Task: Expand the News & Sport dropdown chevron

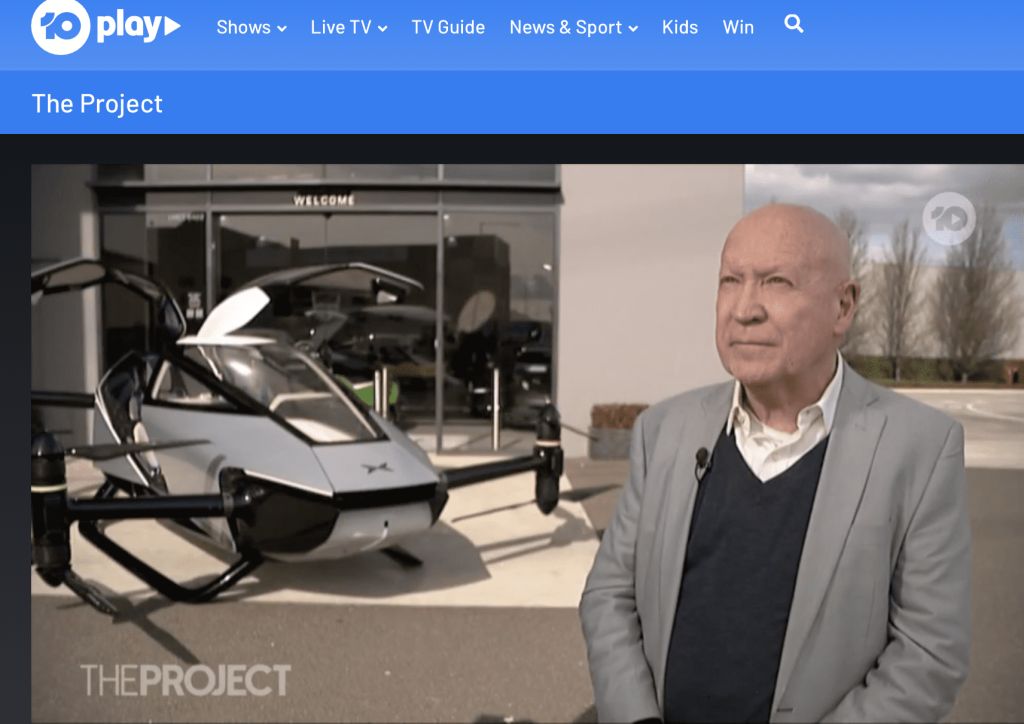Action: (633, 29)
